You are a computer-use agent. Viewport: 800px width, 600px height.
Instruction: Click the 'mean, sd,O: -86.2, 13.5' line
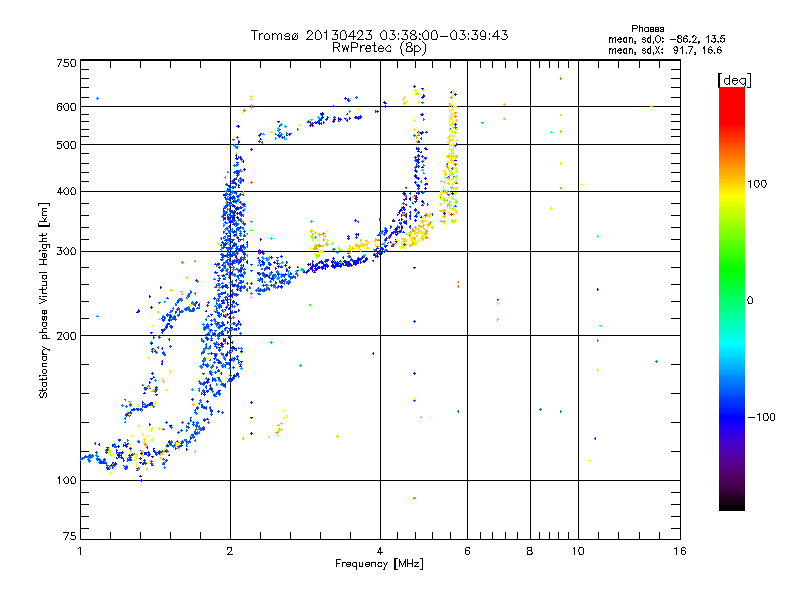pyautogui.click(x=666, y=39)
